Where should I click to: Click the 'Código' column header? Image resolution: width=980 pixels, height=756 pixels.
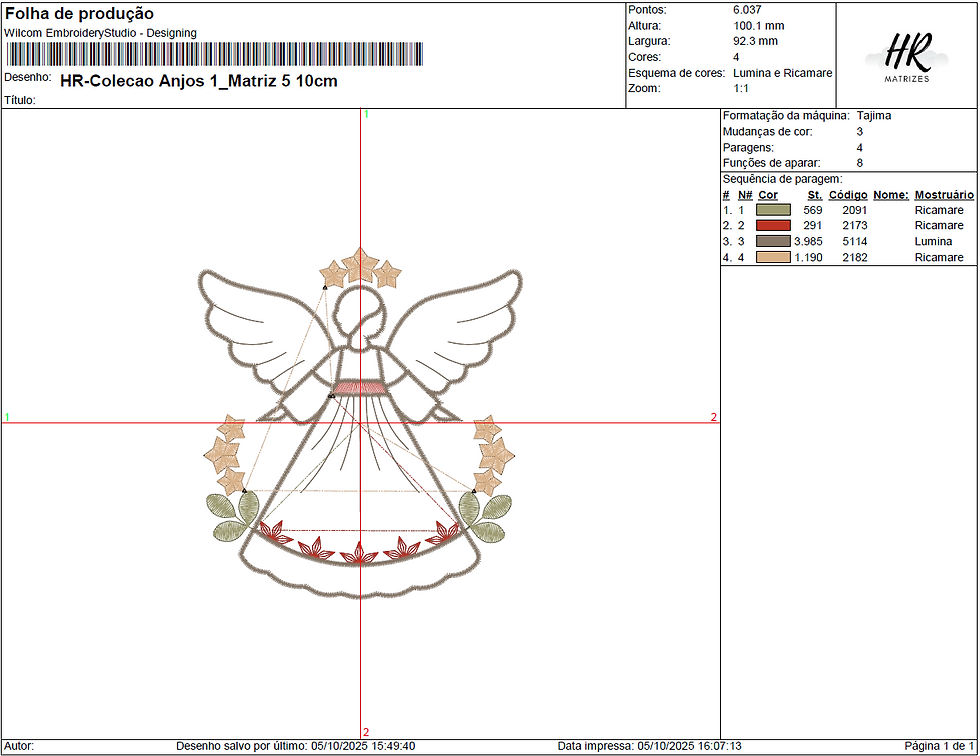point(848,195)
